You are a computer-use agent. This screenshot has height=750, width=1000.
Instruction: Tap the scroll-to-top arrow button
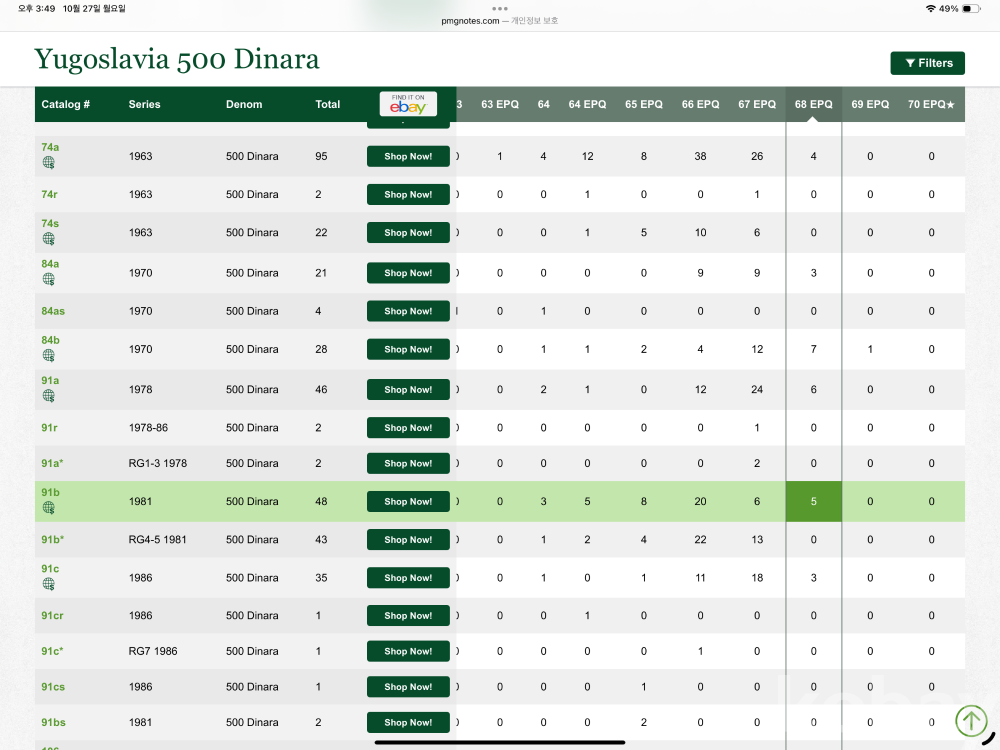(x=970, y=720)
